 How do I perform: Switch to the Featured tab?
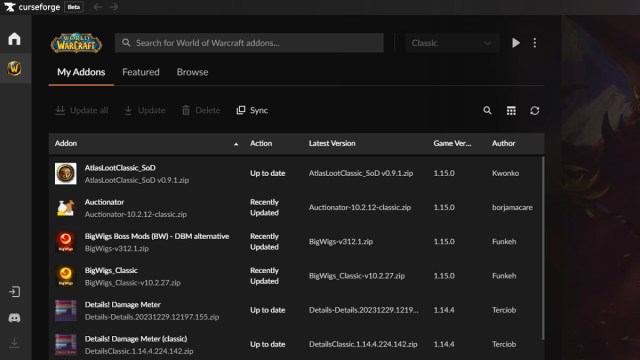click(141, 72)
